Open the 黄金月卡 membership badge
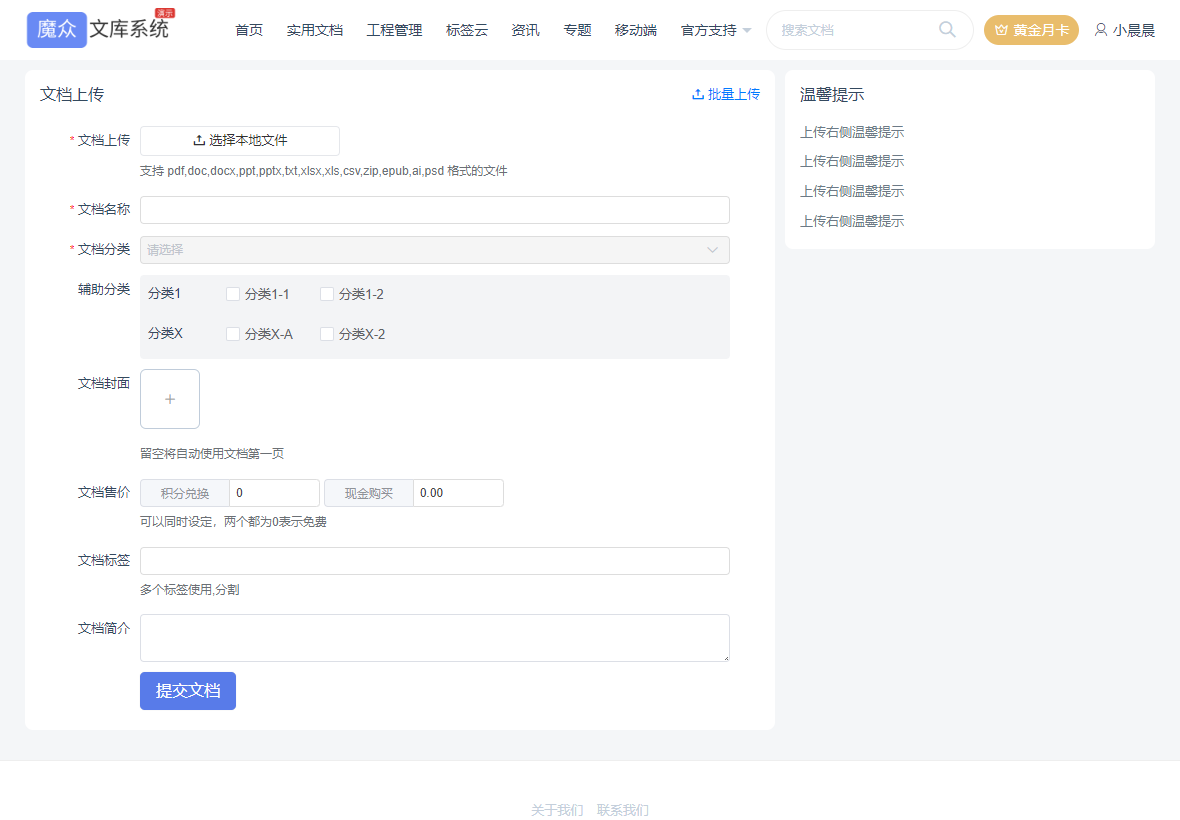This screenshot has height=820, width=1180. 1031,30
